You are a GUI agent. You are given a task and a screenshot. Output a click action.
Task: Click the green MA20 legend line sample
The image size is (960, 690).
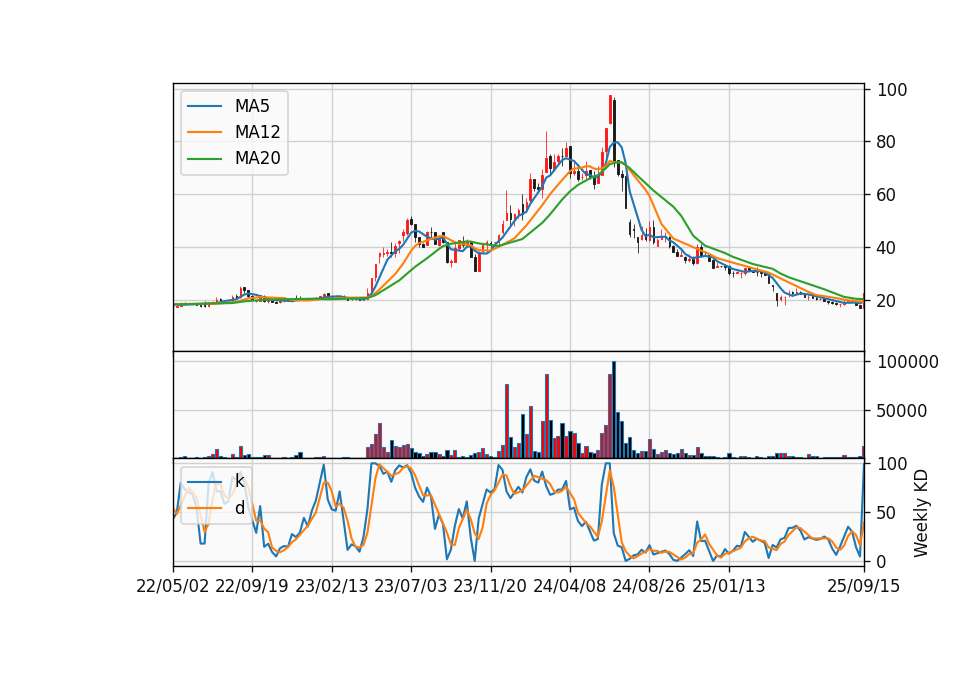click(x=204, y=159)
